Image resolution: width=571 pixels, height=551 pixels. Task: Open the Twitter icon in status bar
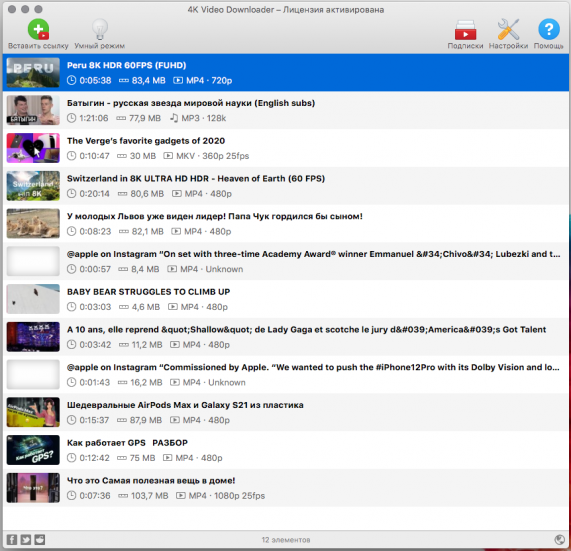click(x=25, y=539)
